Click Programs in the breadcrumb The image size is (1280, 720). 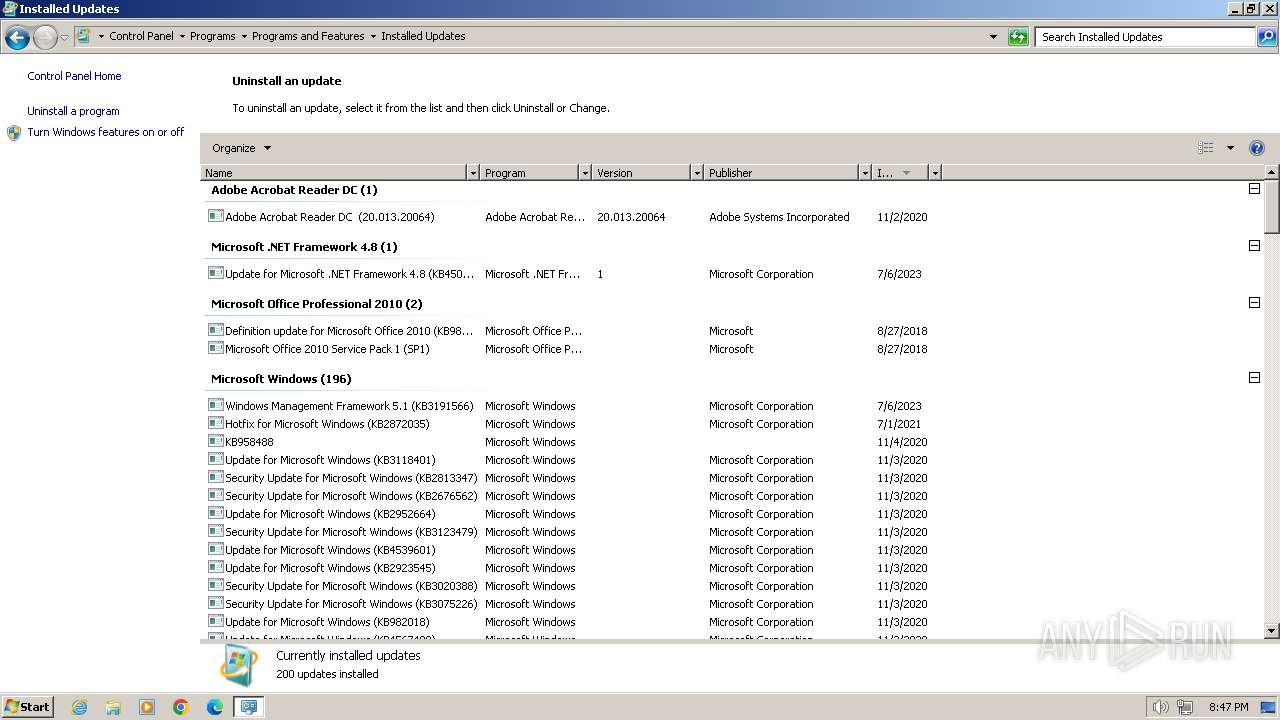(212, 36)
